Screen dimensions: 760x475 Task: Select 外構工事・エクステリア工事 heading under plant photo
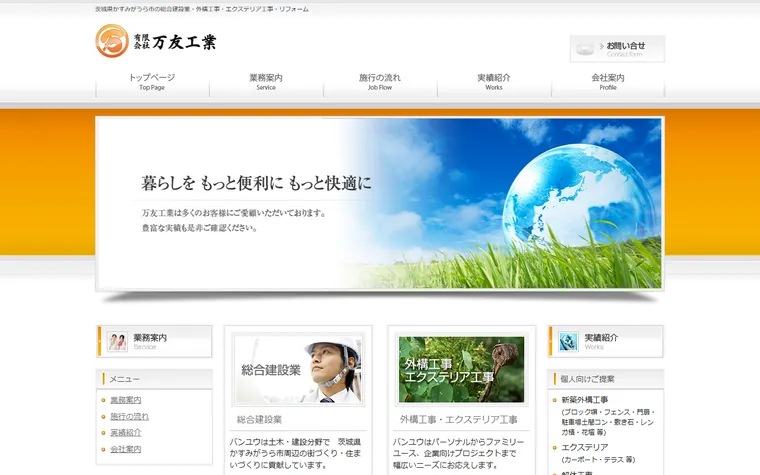pyautogui.click(x=459, y=420)
